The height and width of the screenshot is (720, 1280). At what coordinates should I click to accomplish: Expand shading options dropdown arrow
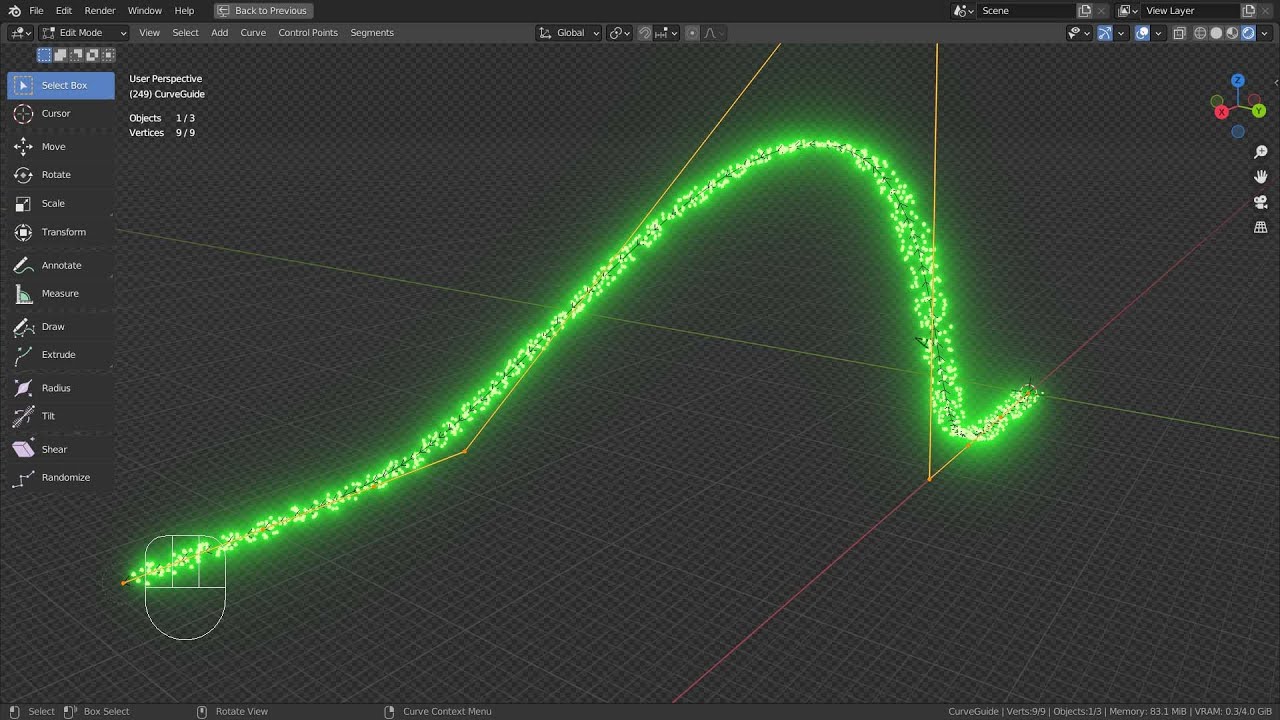[x=1265, y=33]
